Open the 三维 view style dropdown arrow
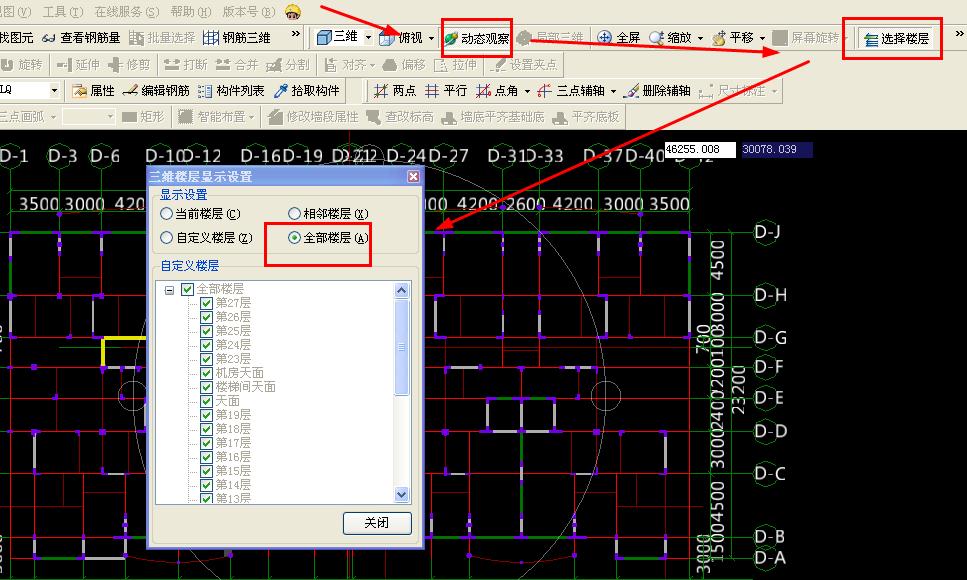 coord(368,38)
